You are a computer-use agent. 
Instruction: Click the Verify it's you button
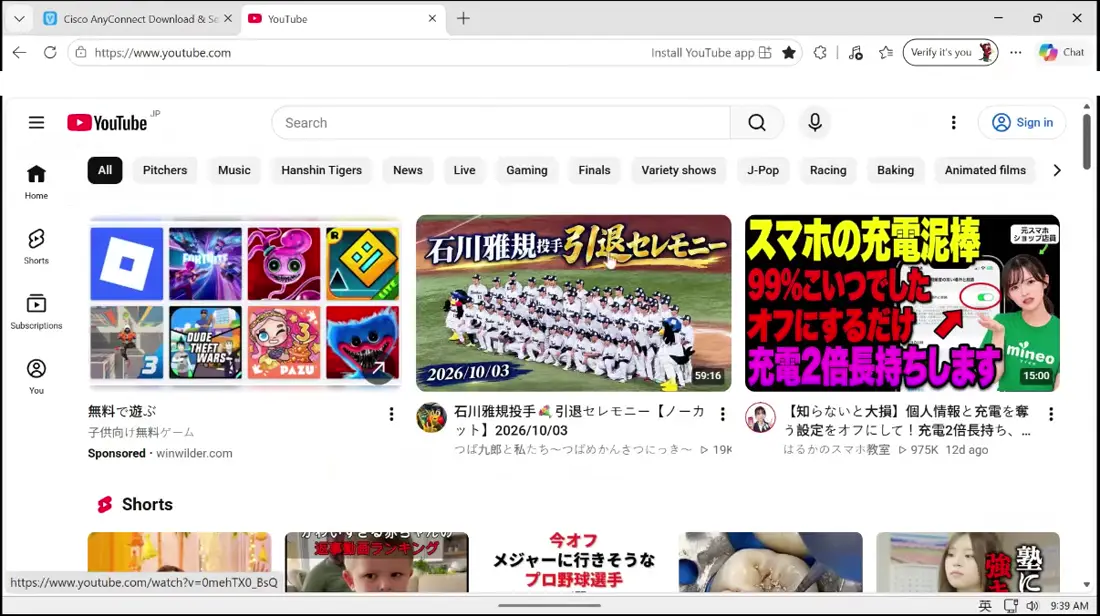[x=951, y=53]
